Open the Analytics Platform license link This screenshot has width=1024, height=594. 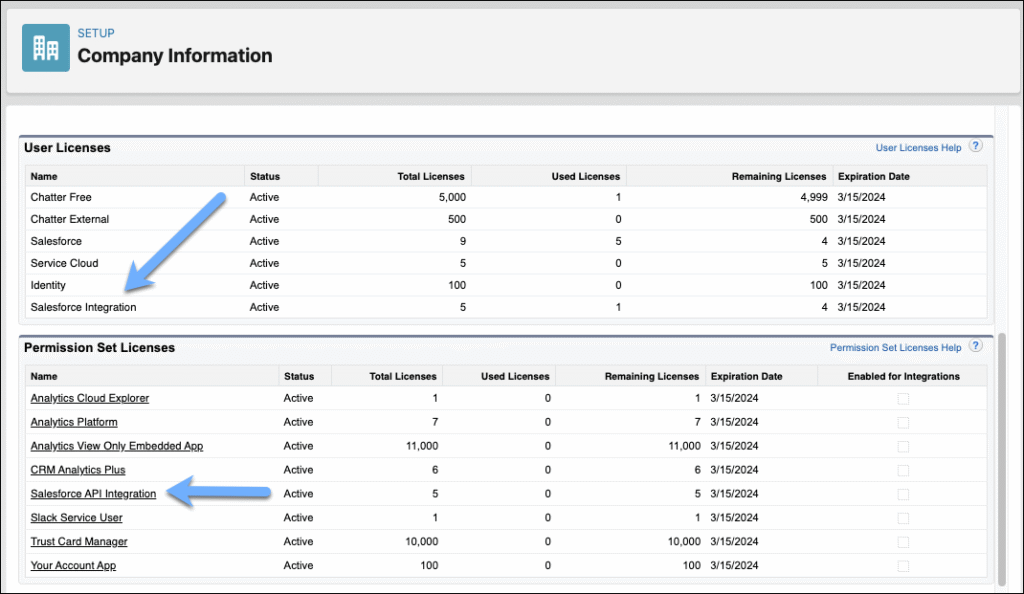point(74,422)
